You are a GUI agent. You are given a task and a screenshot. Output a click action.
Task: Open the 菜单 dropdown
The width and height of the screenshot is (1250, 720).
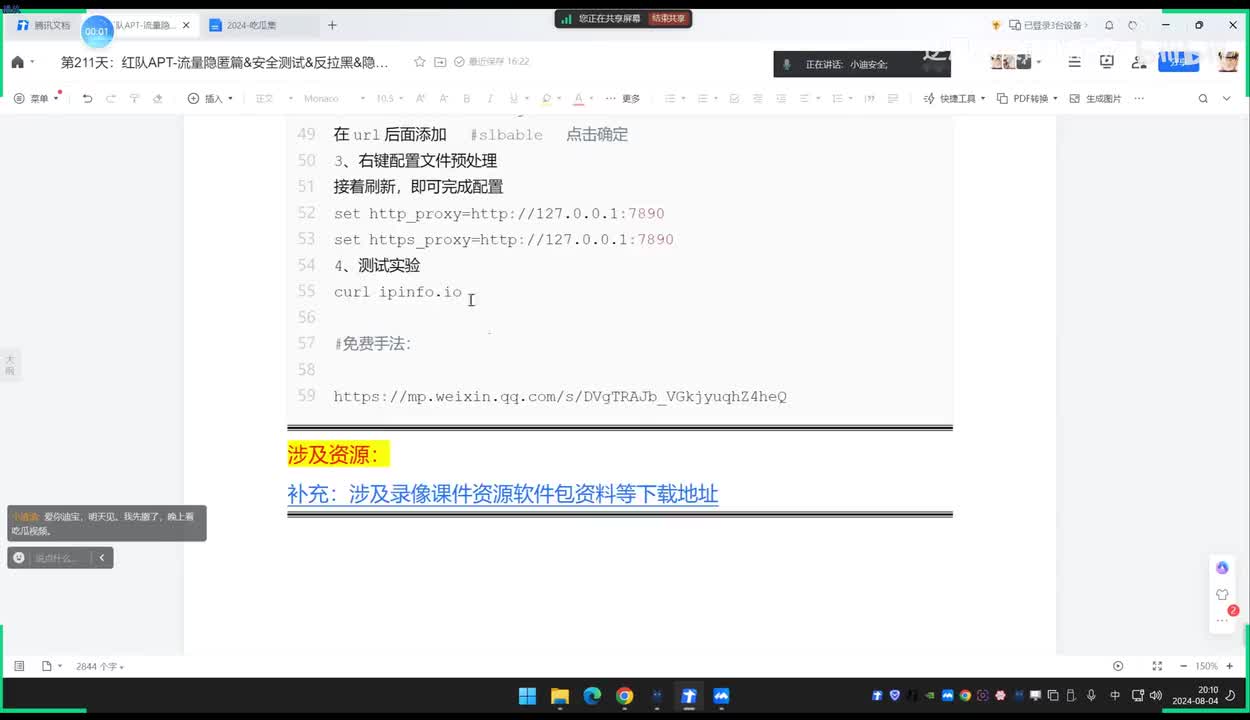(37, 98)
